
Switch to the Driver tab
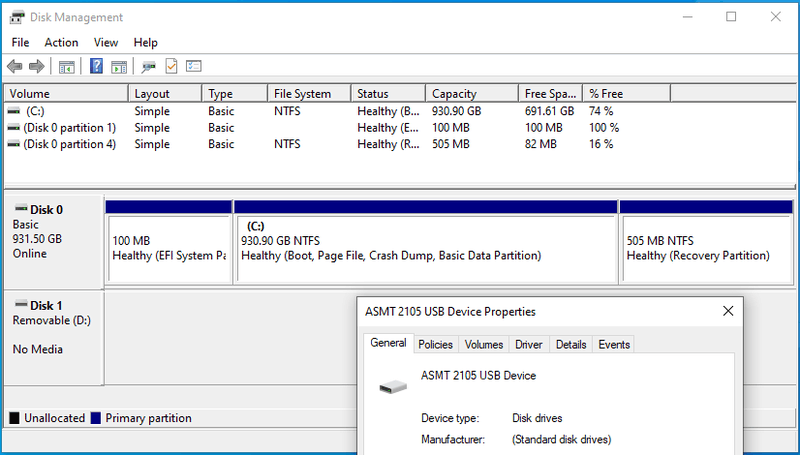tap(529, 344)
